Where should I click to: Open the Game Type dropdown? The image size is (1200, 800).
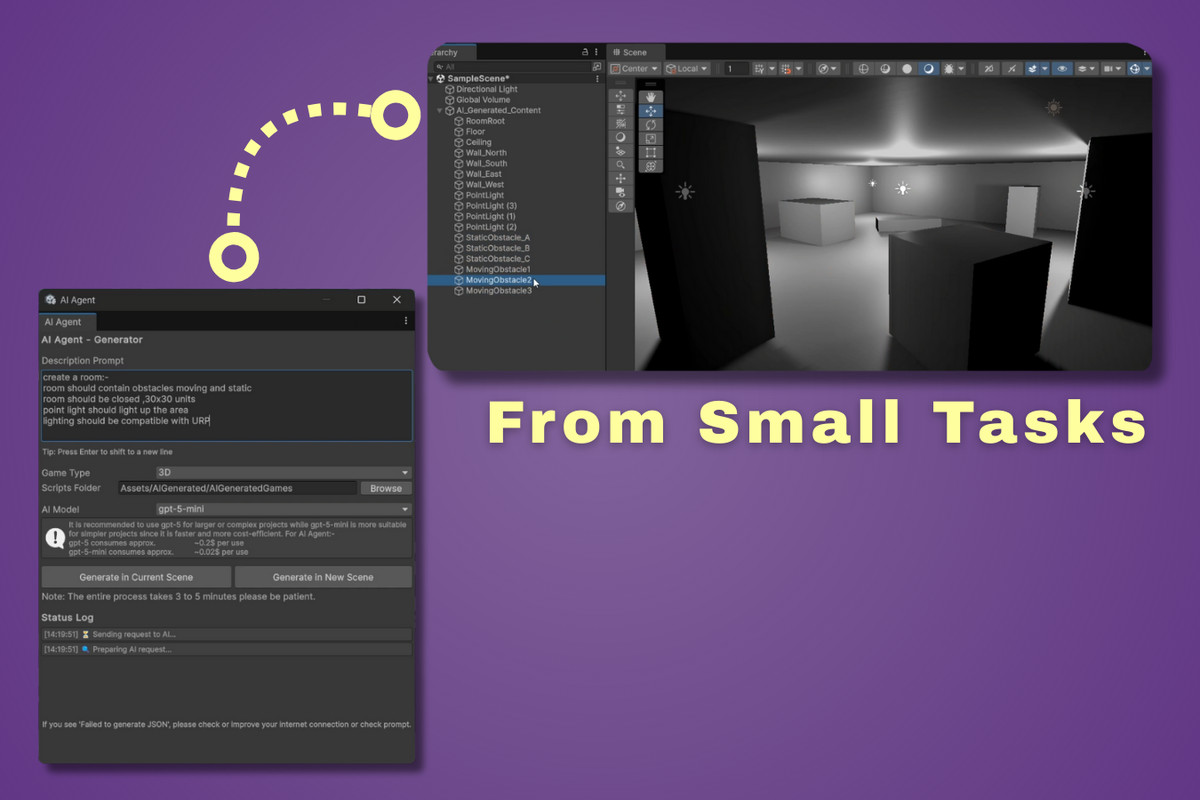coord(283,472)
